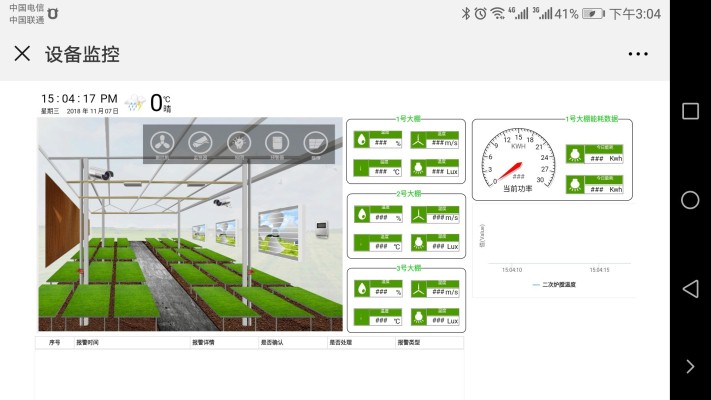Toggle the 二次炉膛温度 chart legend

pos(556,285)
